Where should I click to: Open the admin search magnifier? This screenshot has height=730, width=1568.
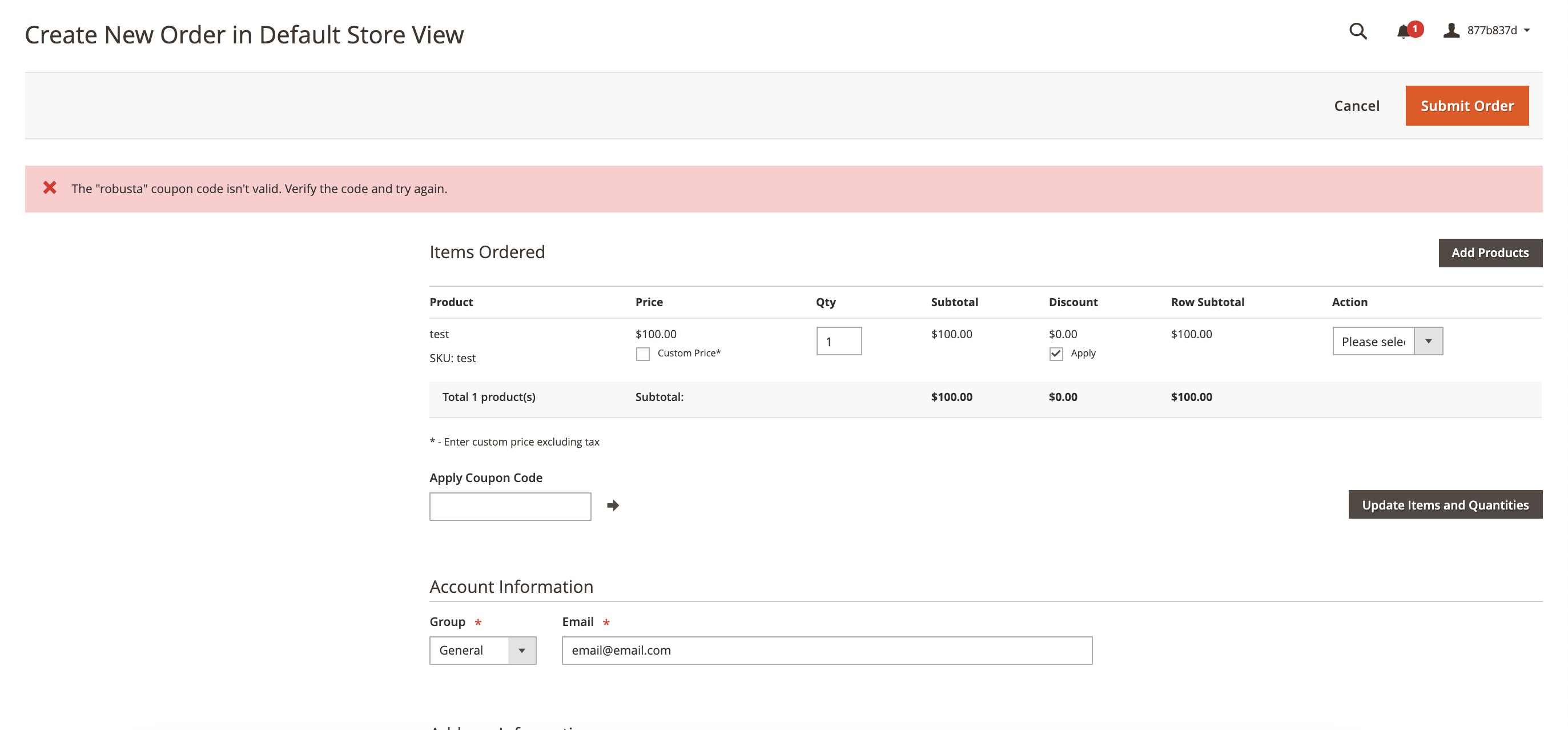pos(1357,31)
